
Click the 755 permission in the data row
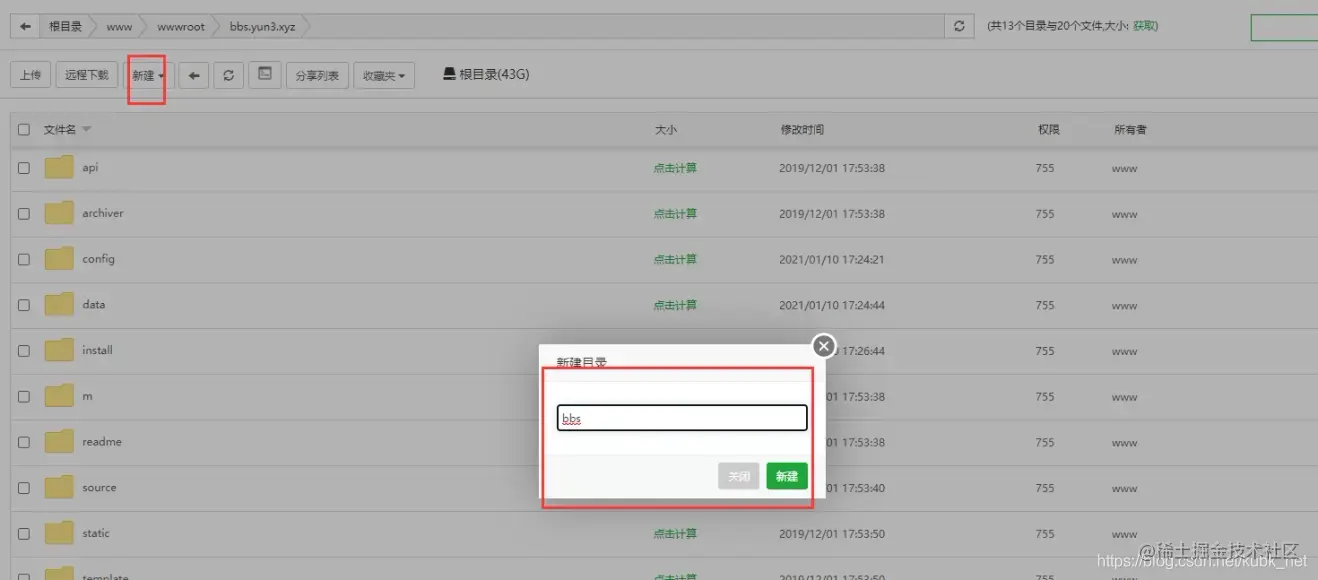(1045, 305)
